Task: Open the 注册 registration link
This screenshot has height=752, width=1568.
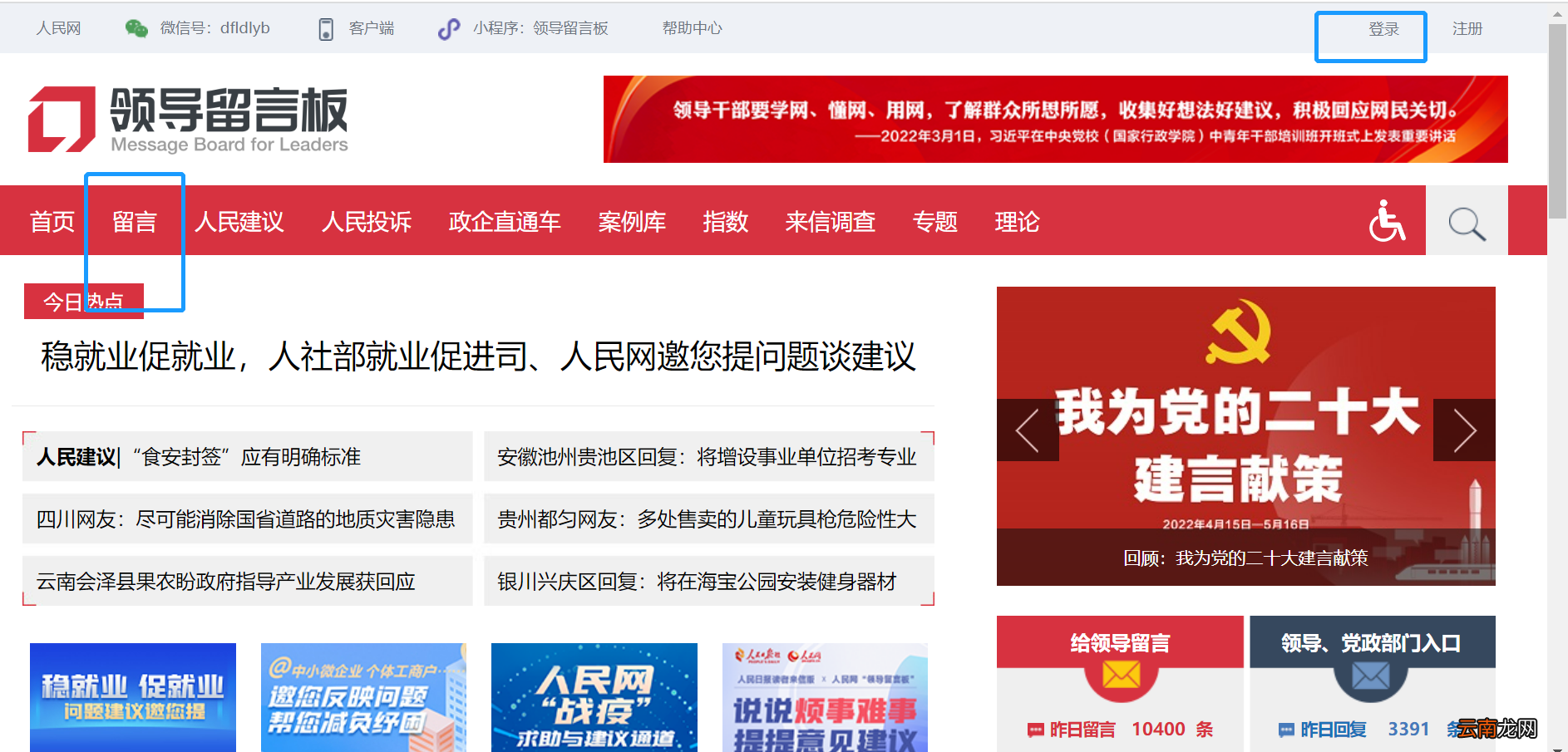Action: pos(1467,28)
